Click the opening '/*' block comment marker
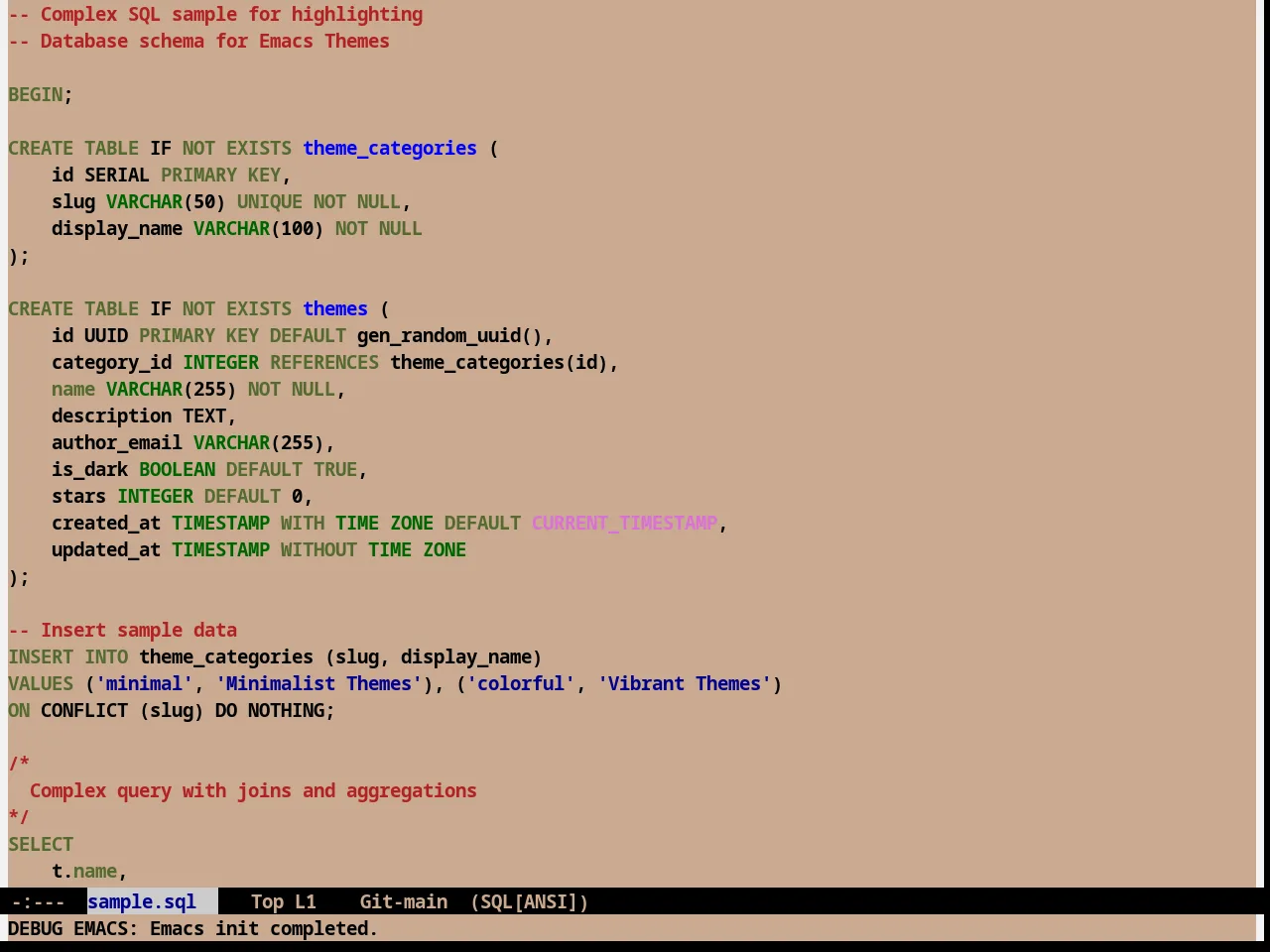1270x952 pixels. click(19, 764)
